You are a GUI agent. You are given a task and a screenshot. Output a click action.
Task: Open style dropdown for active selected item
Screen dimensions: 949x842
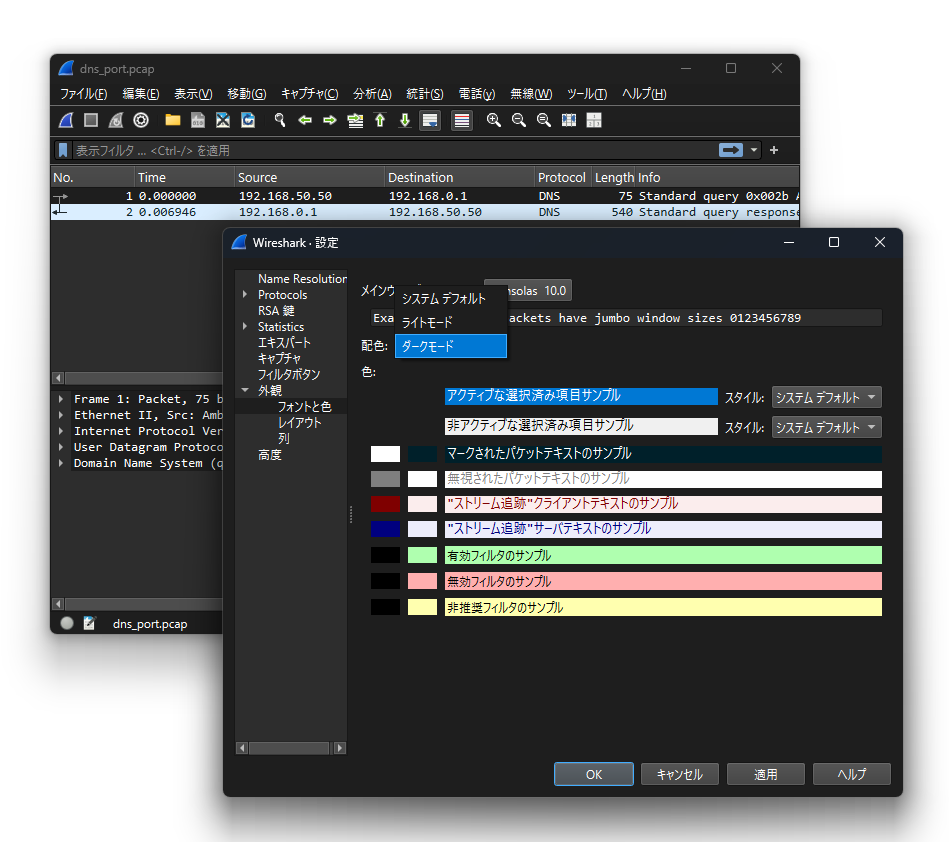pyautogui.click(x=826, y=397)
